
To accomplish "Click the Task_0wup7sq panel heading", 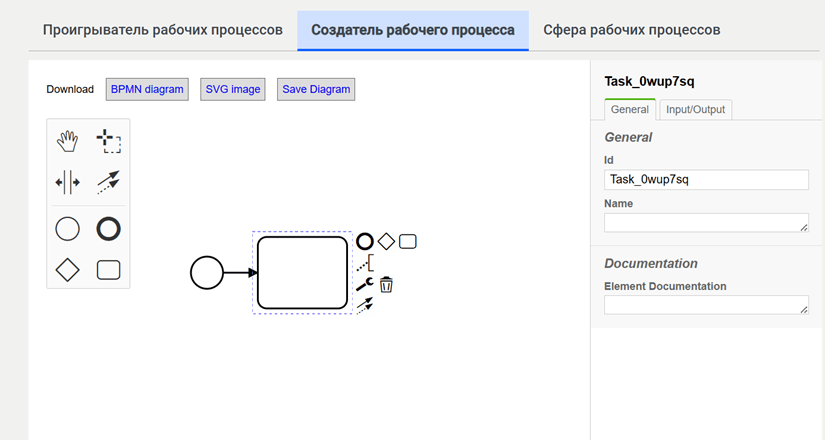I will point(649,82).
